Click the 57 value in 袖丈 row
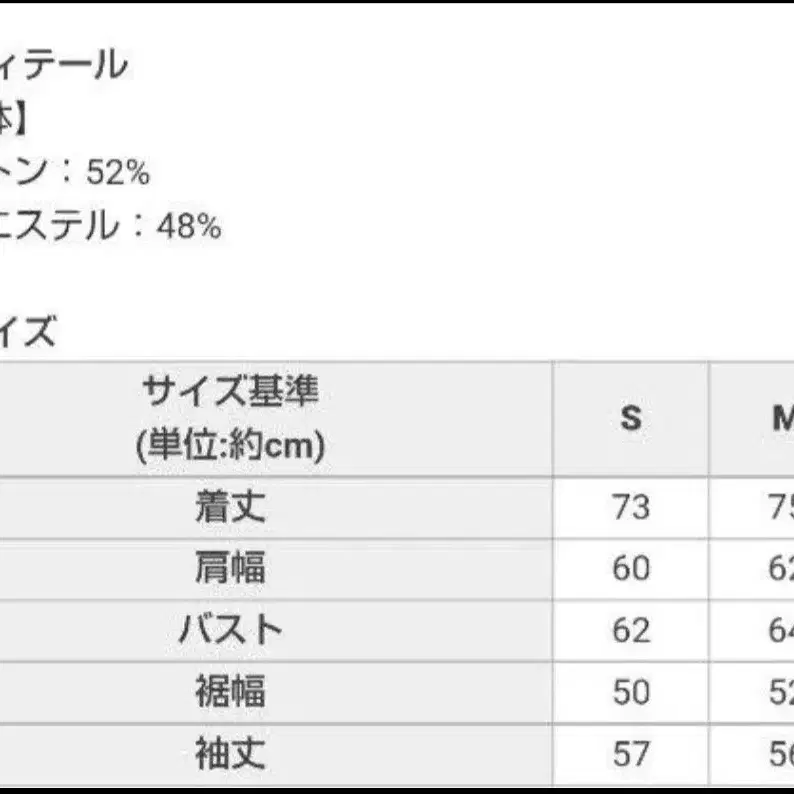Viewport: 794px width, 794px height. 630,753
